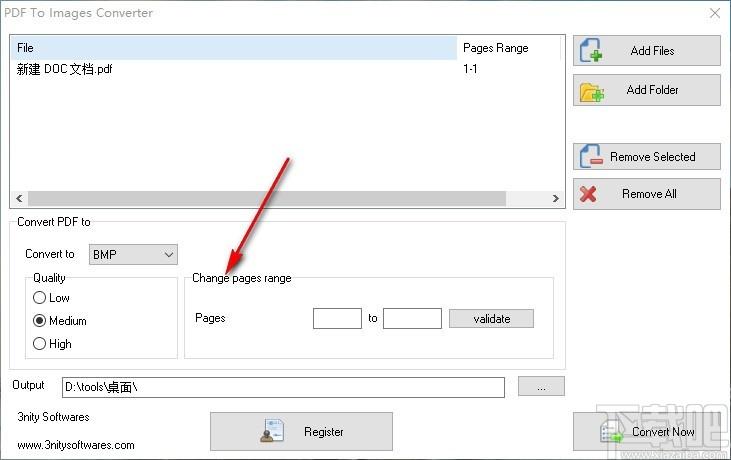This screenshot has width=731, height=460.
Task: Click the Add Files button label
Action: pyautogui.click(x=652, y=51)
